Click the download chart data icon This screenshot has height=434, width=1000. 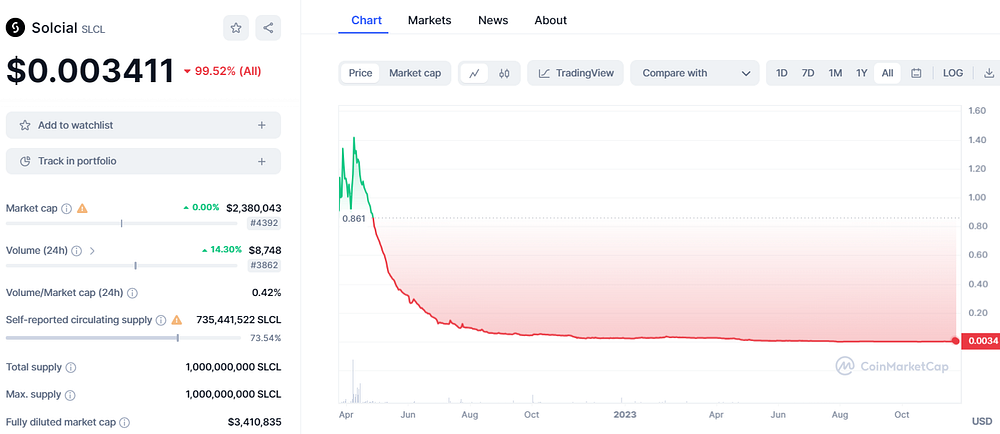point(989,73)
